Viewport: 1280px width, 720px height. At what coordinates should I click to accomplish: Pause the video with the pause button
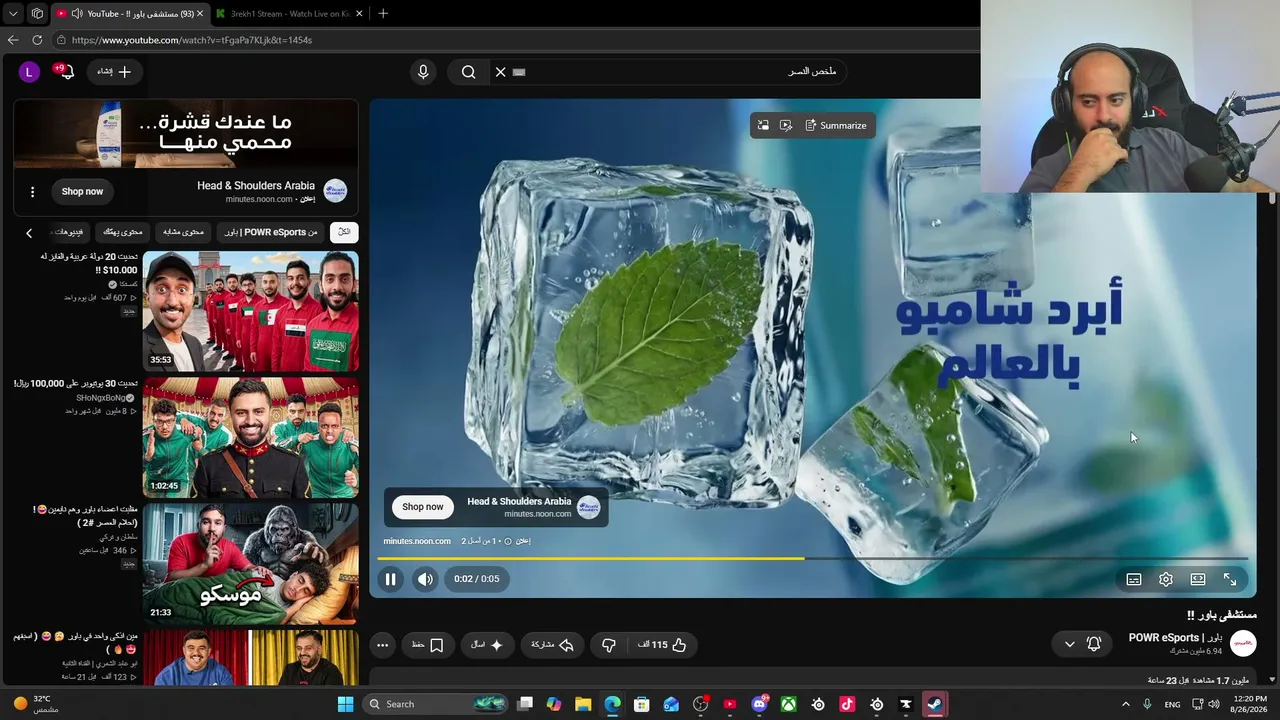tap(391, 579)
